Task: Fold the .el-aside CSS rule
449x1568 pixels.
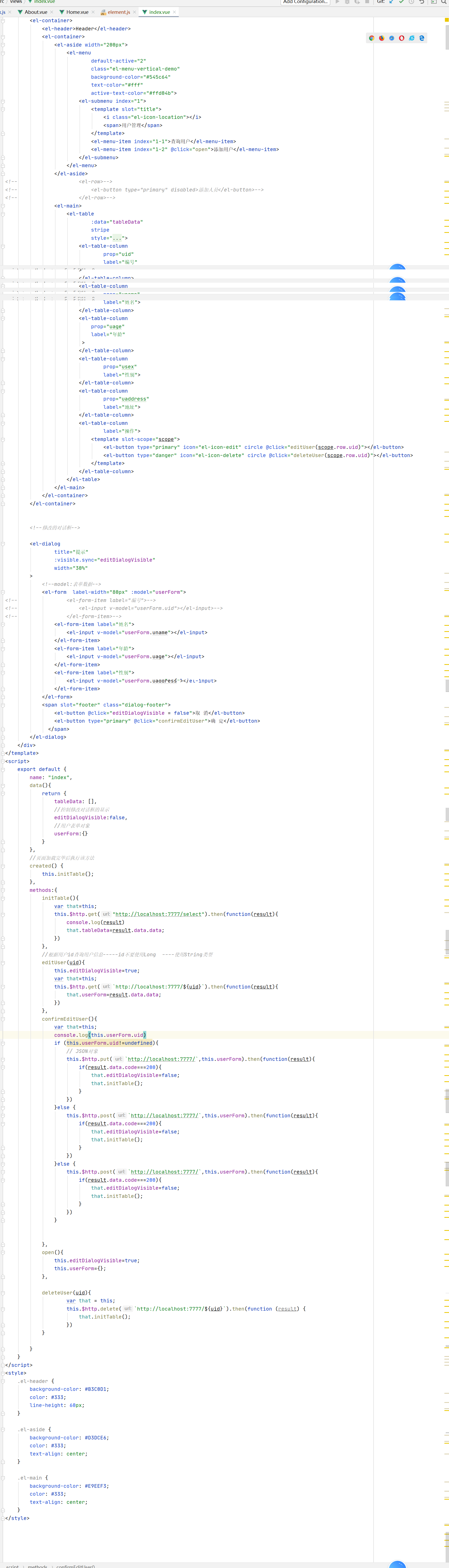Action: tap(3, 1429)
